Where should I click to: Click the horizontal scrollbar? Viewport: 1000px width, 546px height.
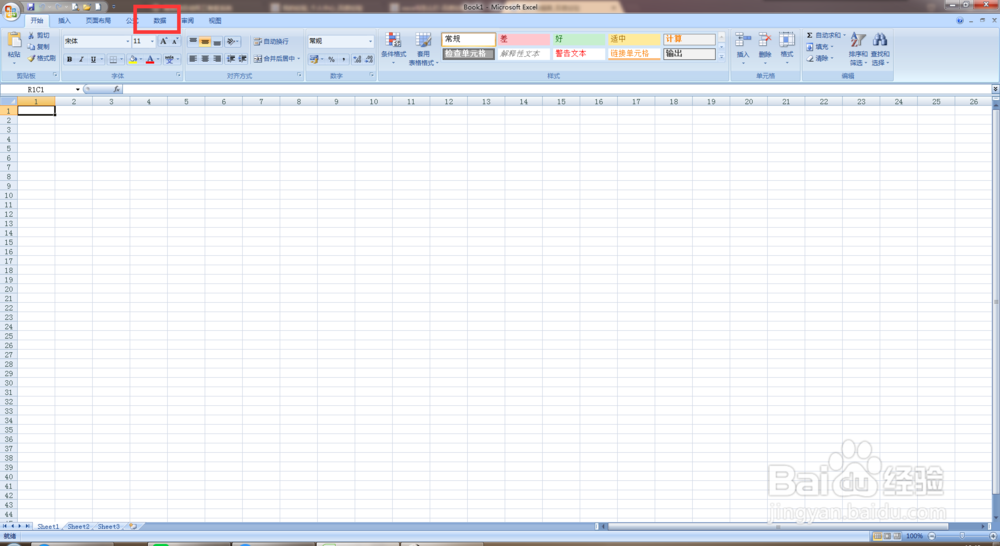click(x=777, y=527)
